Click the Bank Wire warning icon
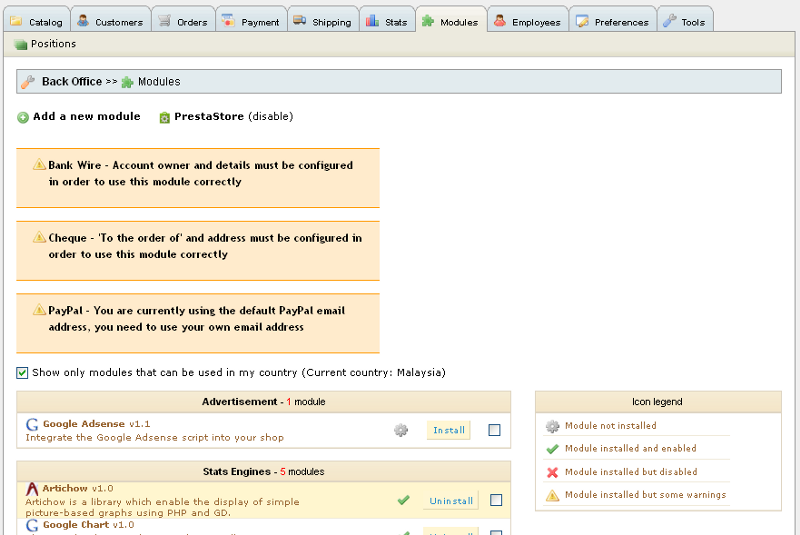Viewport: 800px width, 535px height. pyautogui.click(x=39, y=164)
